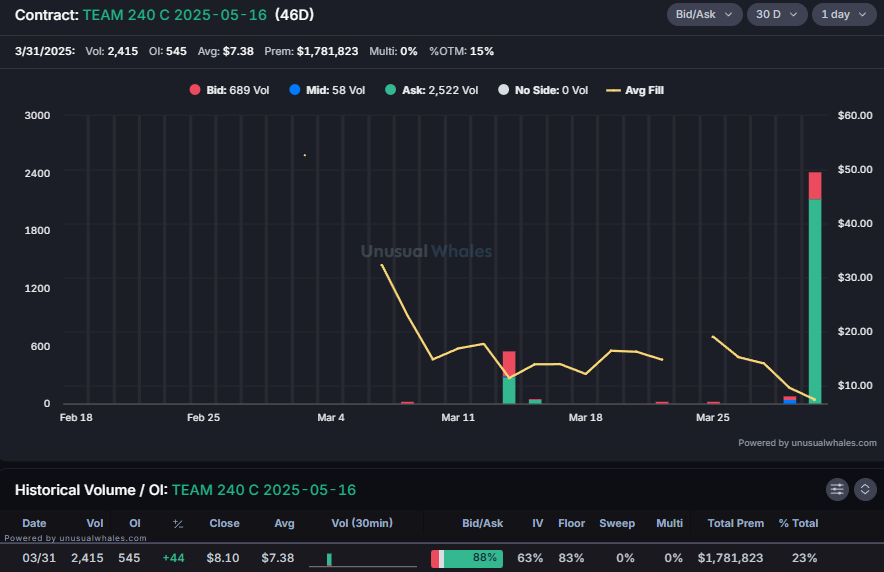Click the +44 OI change cell
884x572 pixels.
pyautogui.click(x=173, y=558)
